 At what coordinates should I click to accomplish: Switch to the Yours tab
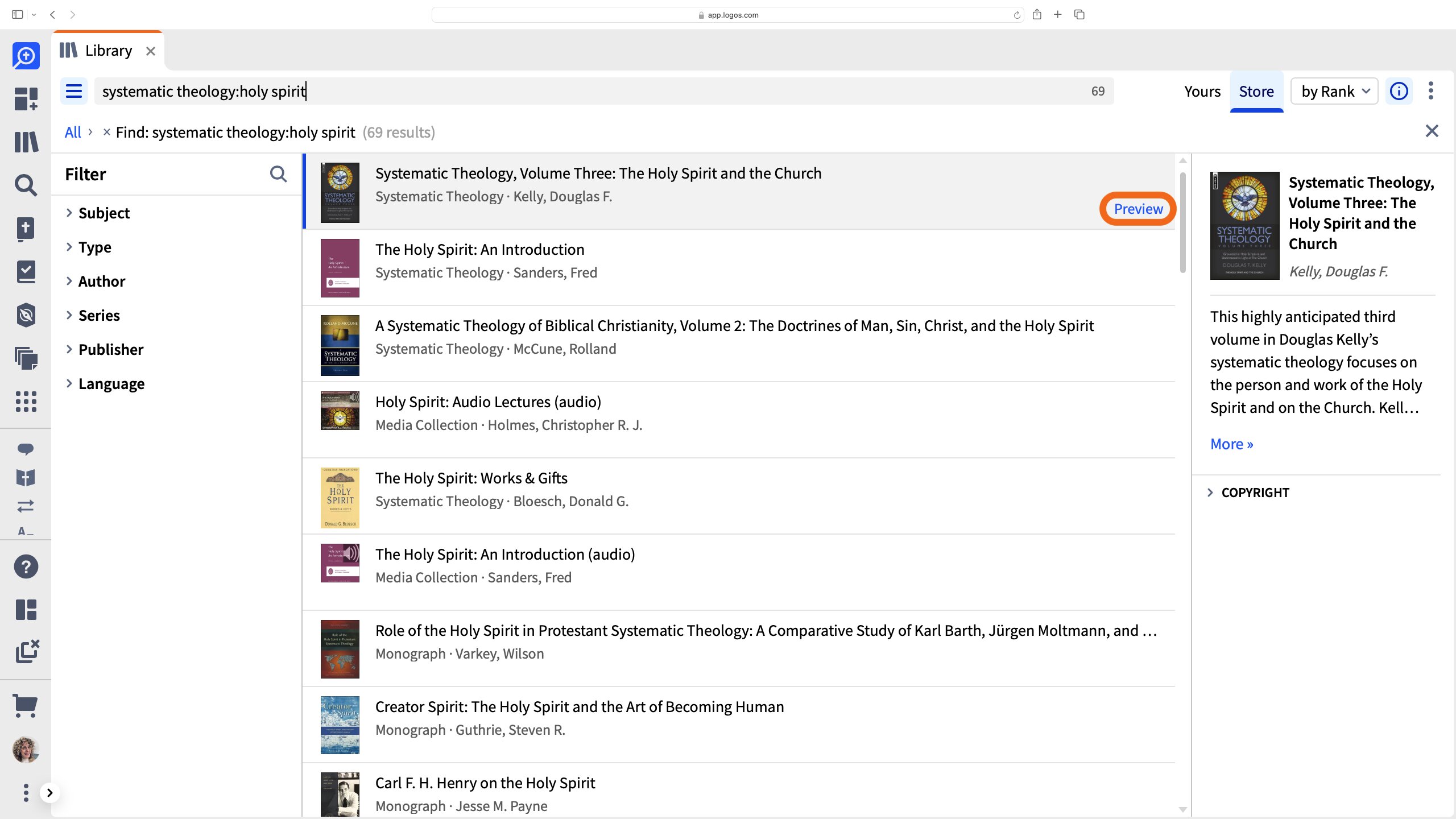coord(1202,91)
